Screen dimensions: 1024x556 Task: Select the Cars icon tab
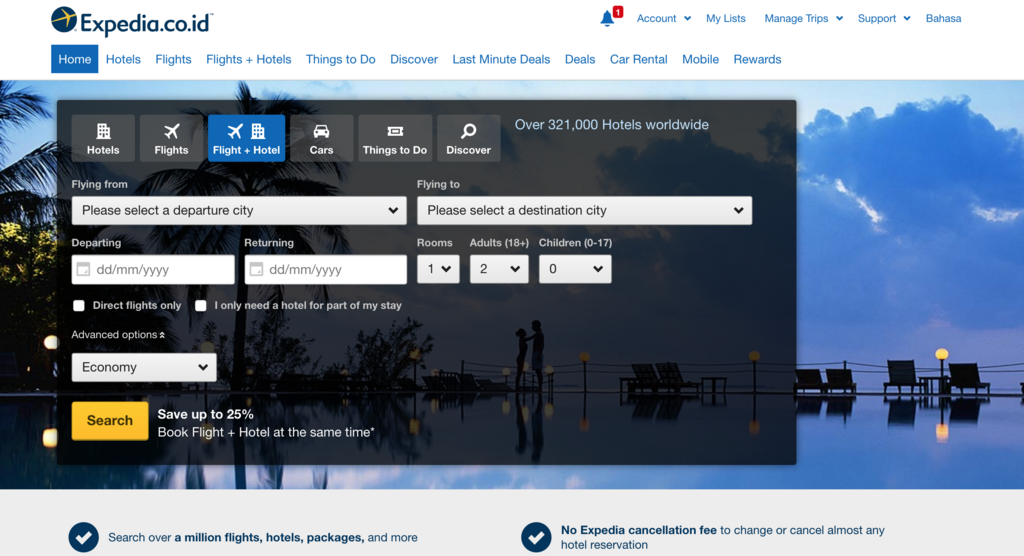[x=321, y=138]
